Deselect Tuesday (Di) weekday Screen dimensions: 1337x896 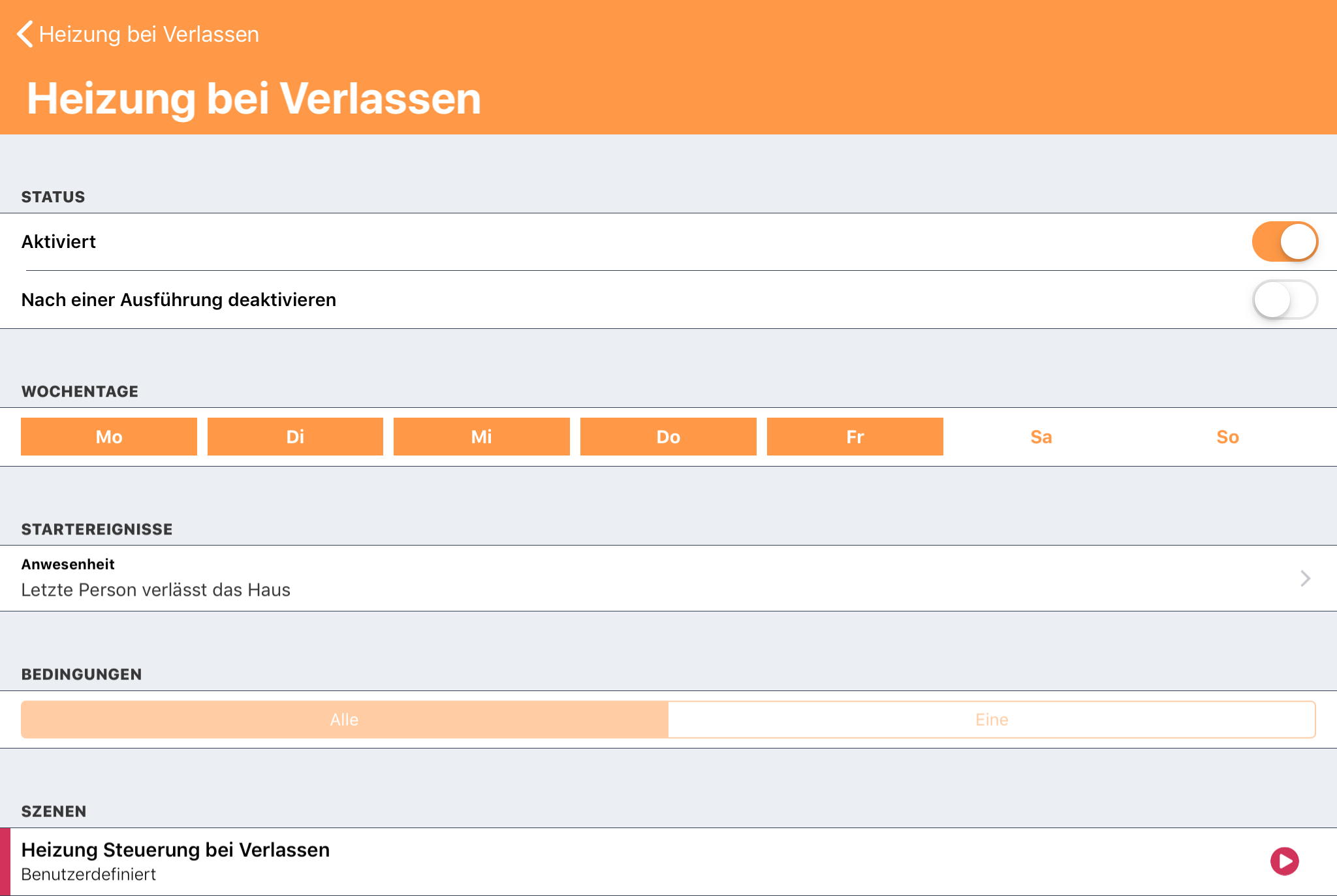295,437
